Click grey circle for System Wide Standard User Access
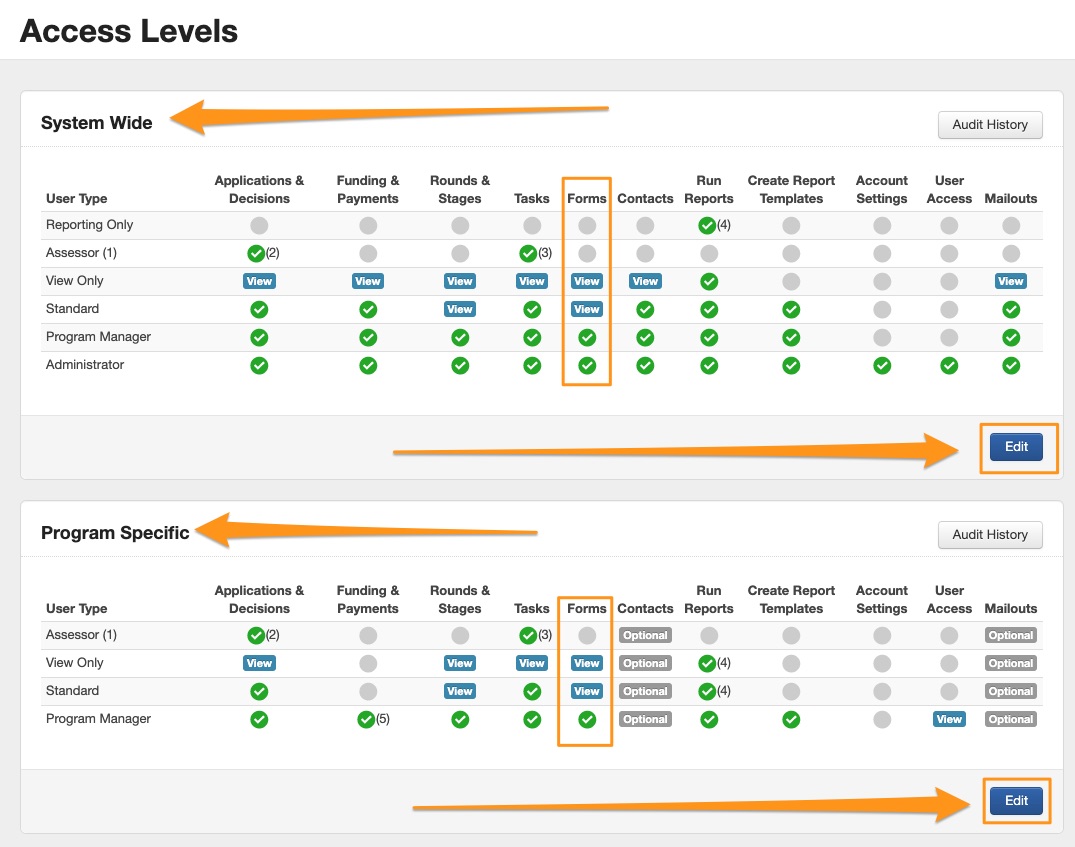This screenshot has width=1075, height=847. pyautogui.click(x=949, y=310)
